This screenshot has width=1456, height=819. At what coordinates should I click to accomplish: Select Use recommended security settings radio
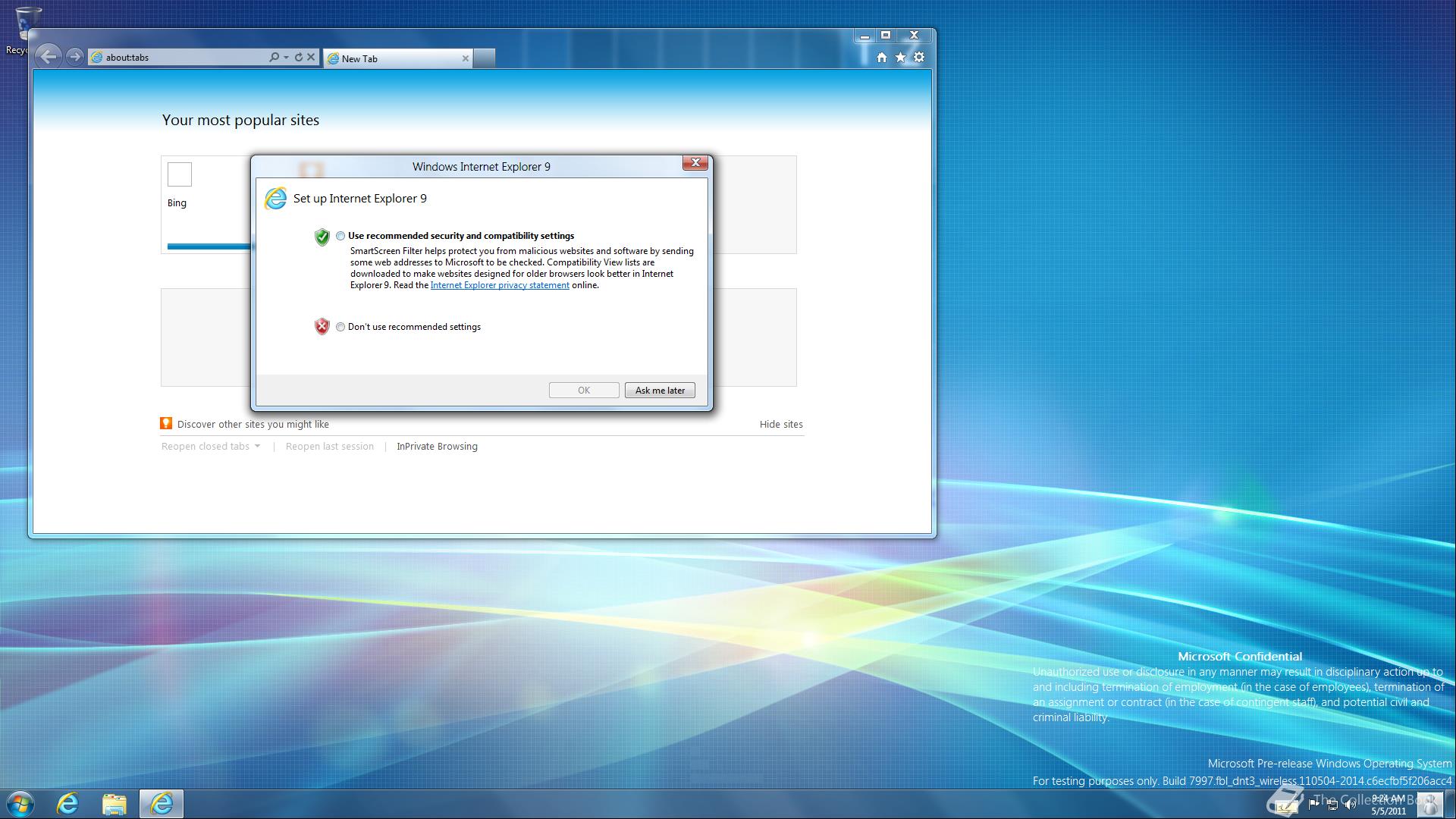point(340,236)
